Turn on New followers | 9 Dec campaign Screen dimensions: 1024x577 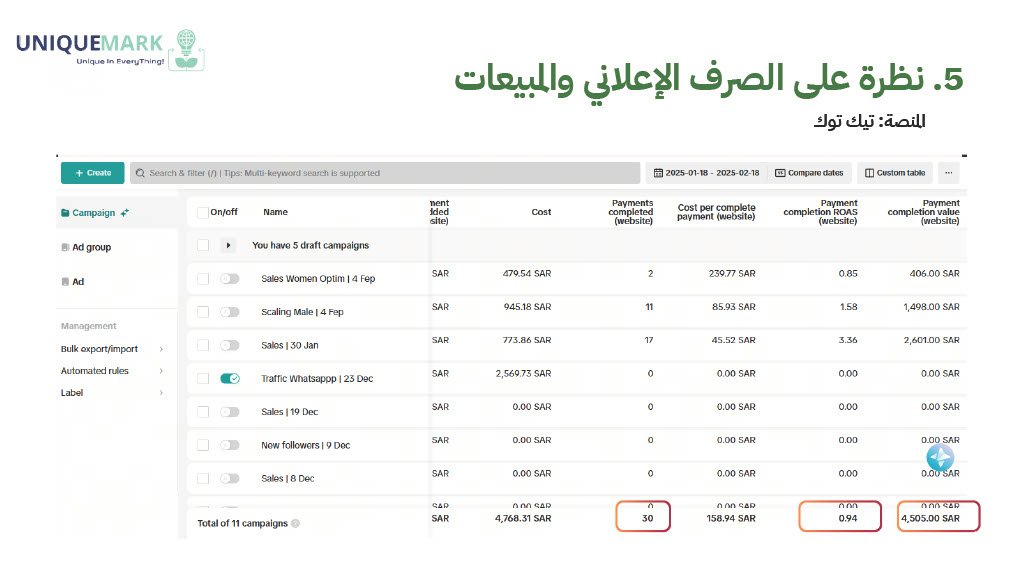coord(230,445)
